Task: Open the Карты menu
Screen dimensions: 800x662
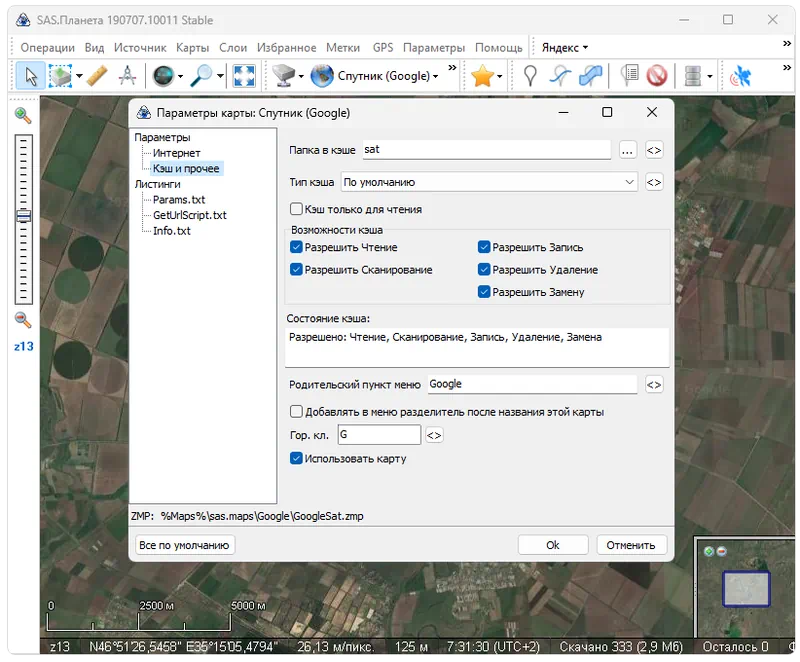Action: [x=192, y=48]
